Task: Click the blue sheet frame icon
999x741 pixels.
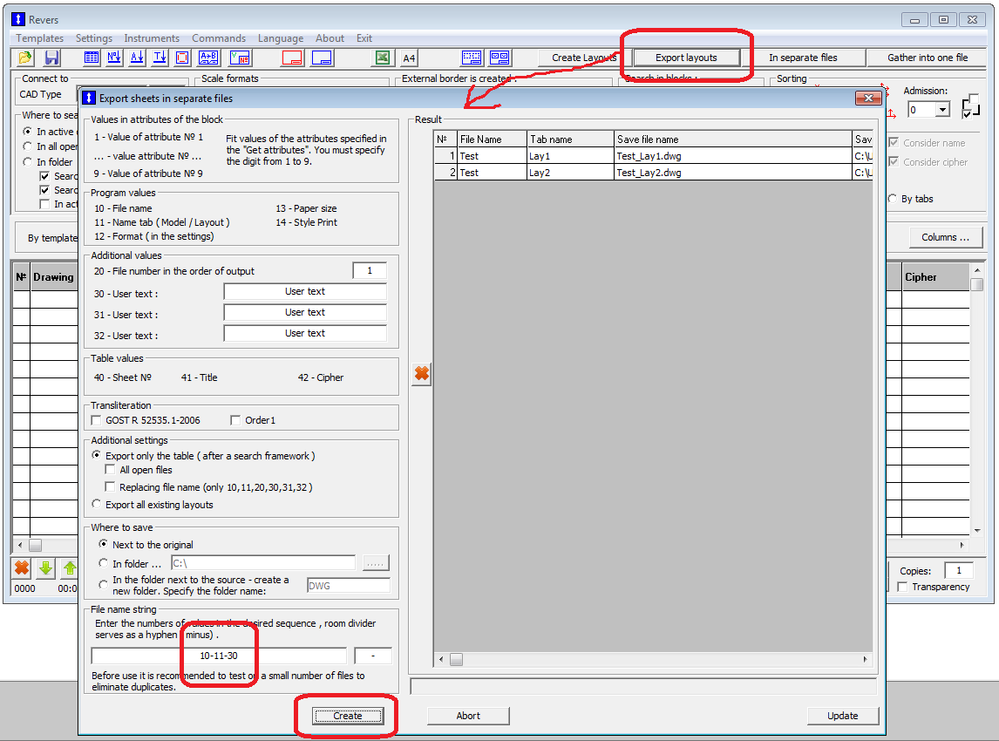Action: point(322,58)
